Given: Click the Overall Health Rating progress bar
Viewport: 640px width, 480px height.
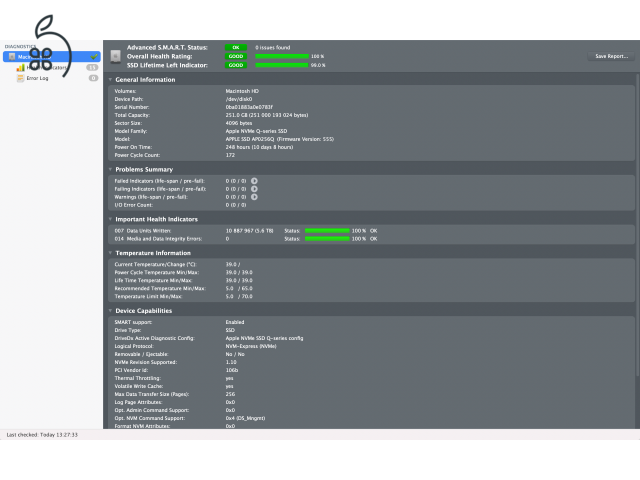Looking at the screenshot, I should tap(282, 56).
